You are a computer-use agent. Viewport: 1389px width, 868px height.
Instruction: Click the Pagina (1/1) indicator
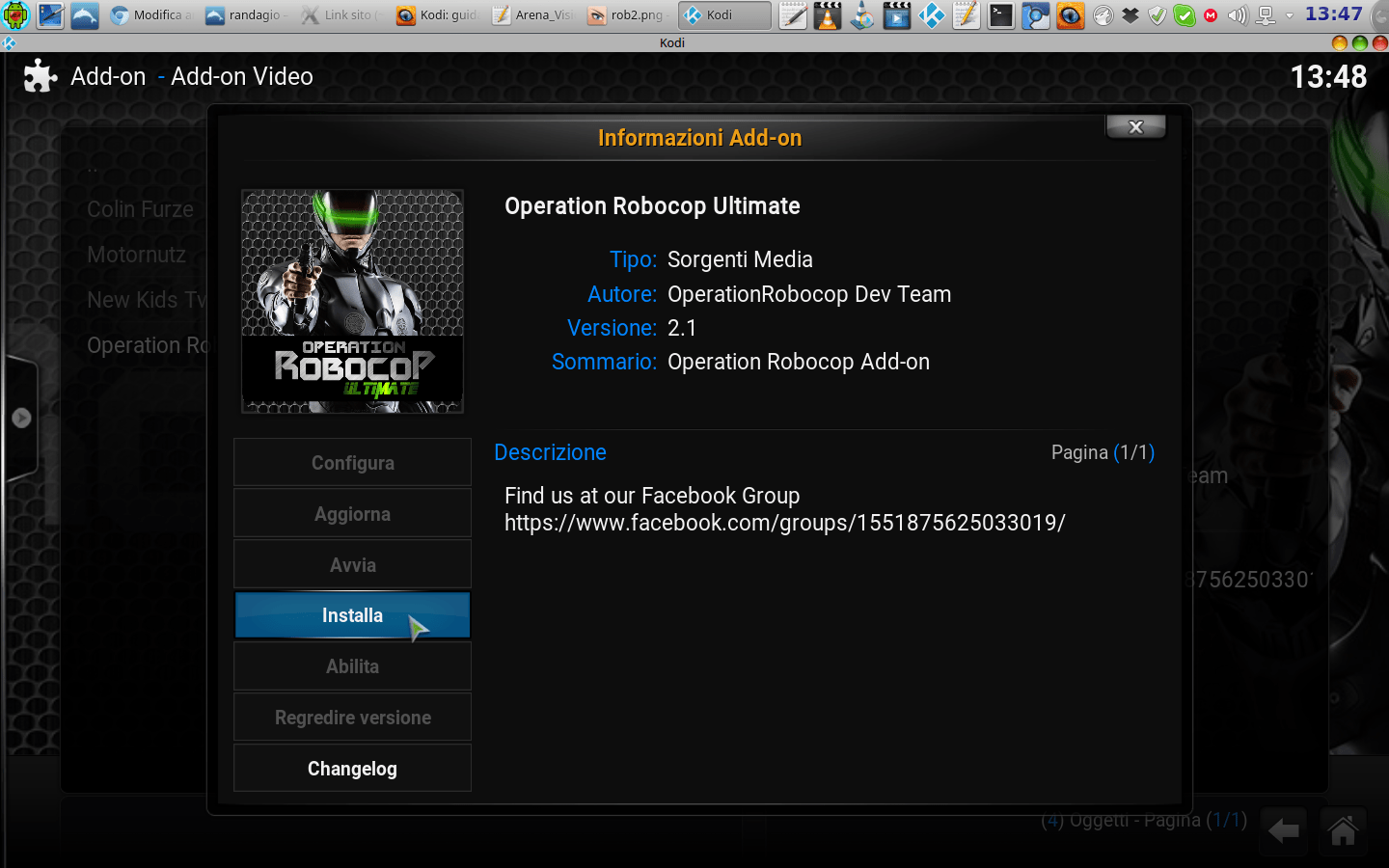(x=1103, y=452)
